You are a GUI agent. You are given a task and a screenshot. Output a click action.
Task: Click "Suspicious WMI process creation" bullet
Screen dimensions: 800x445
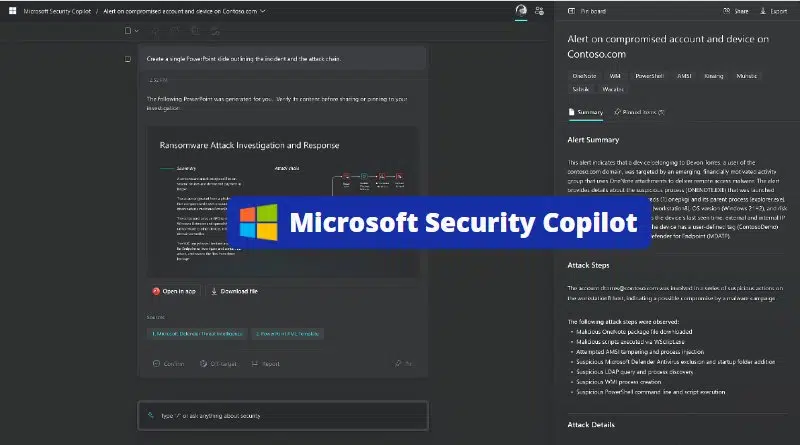618,382
